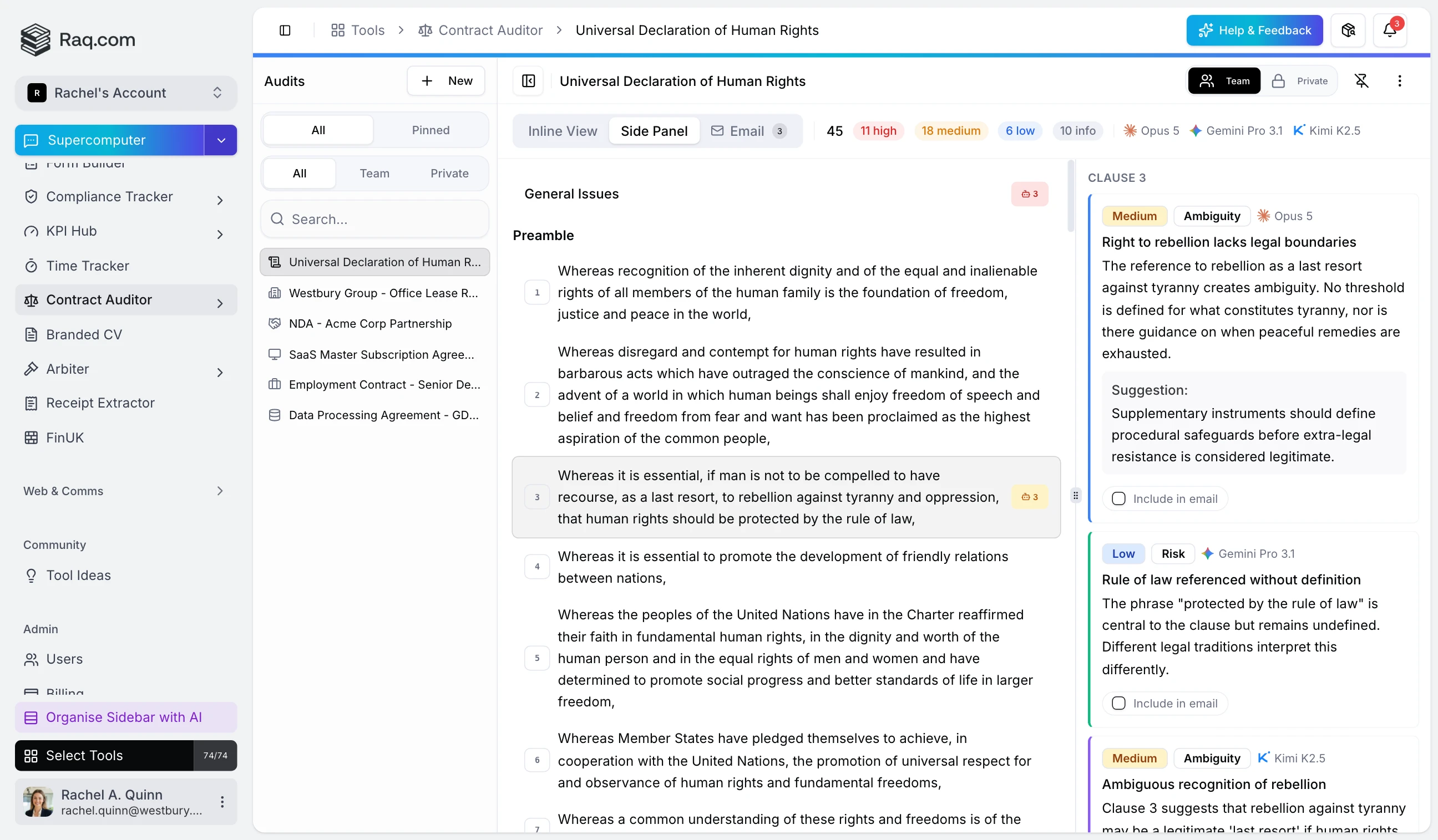Open NDA - Acme Corp Partnership audit
The width and height of the screenshot is (1438, 840).
(375, 324)
